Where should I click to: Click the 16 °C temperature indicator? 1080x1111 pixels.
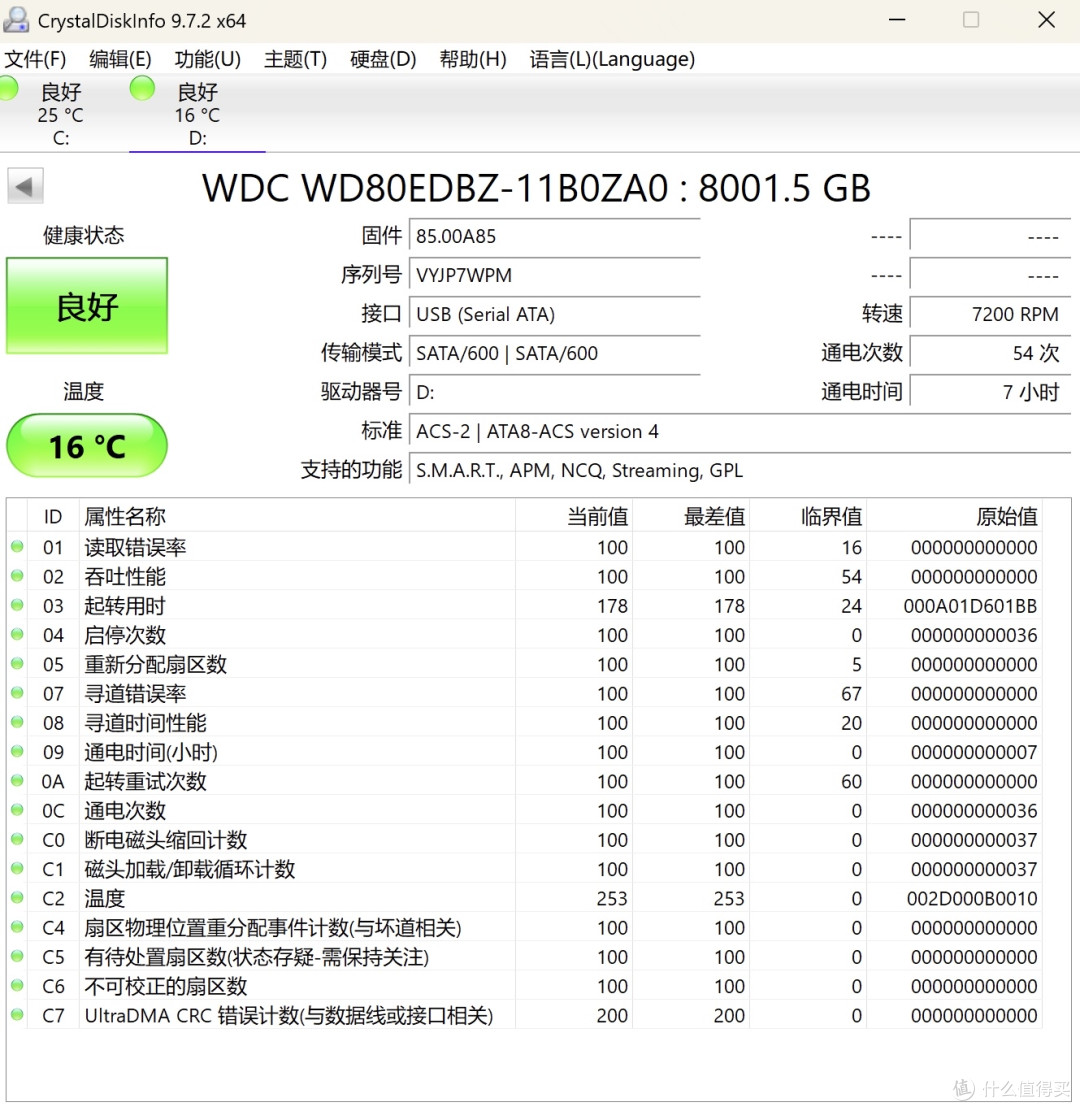87,446
